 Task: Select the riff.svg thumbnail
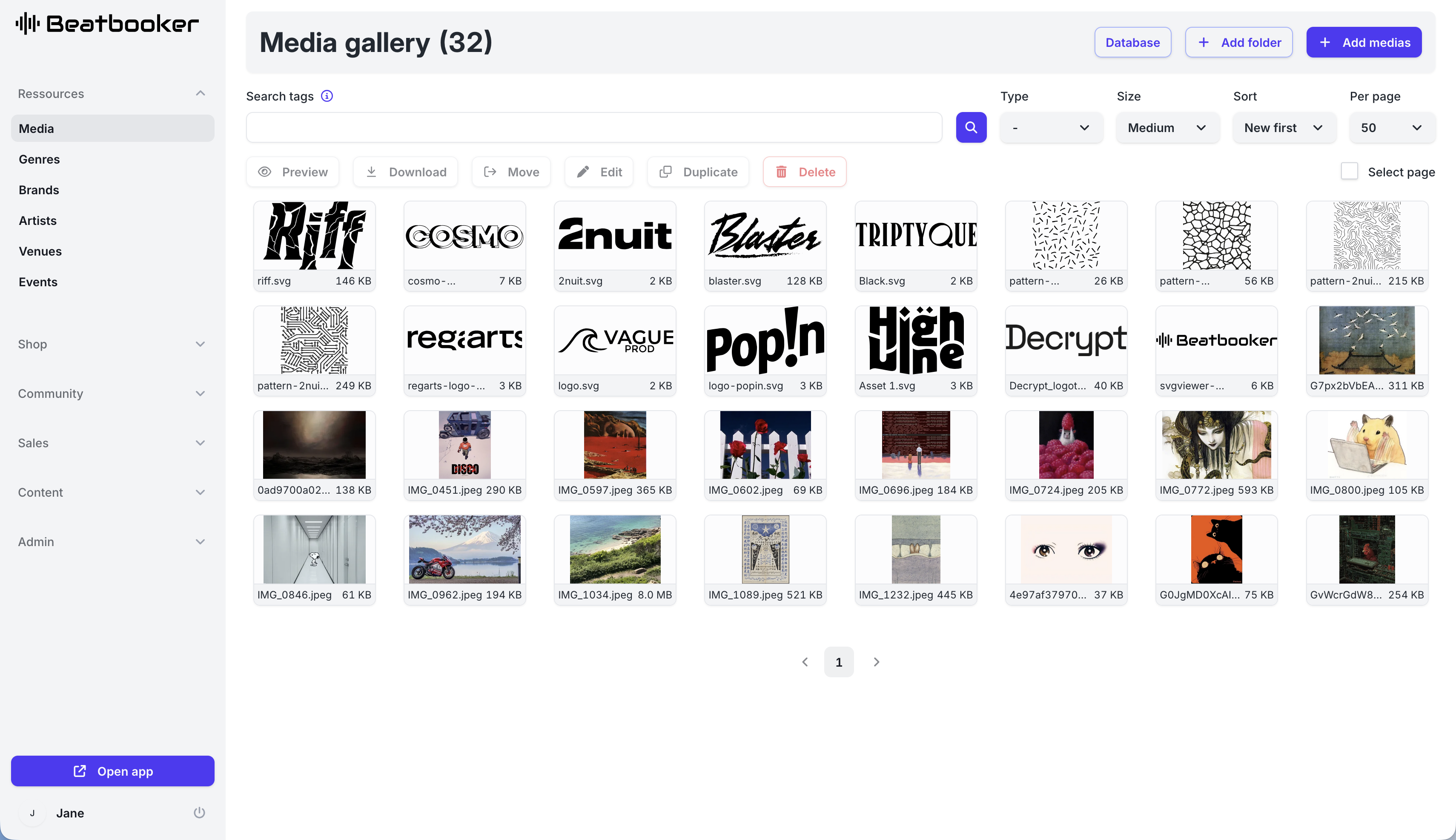click(x=314, y=236)
